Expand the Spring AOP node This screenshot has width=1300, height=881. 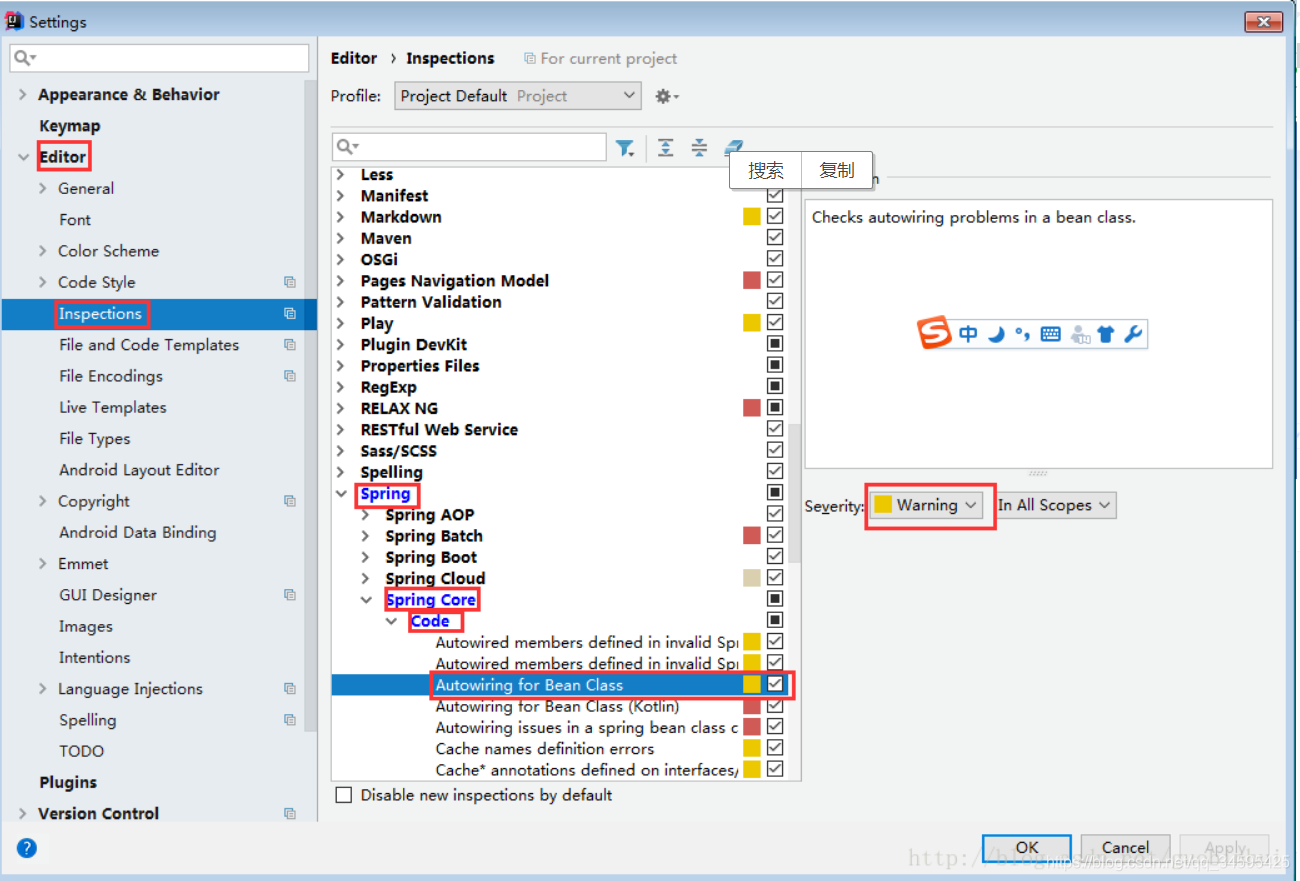click(x=366, y=515)
